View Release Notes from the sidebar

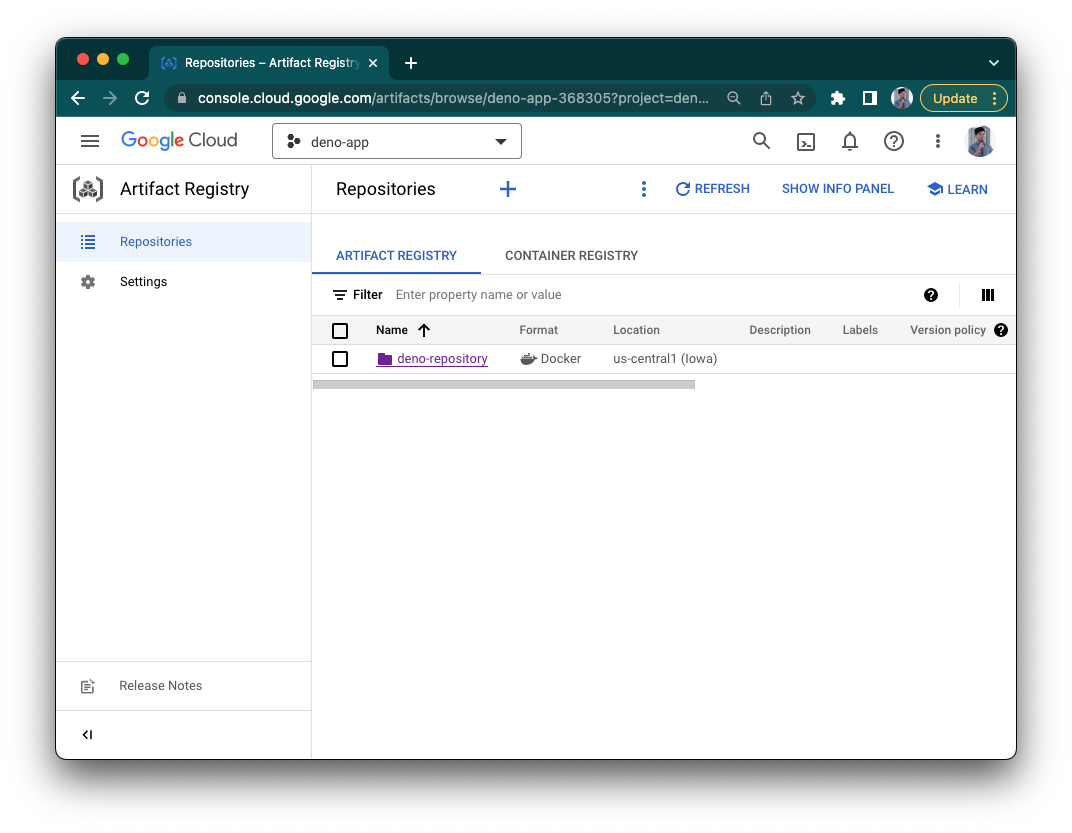tap(160, 685)
